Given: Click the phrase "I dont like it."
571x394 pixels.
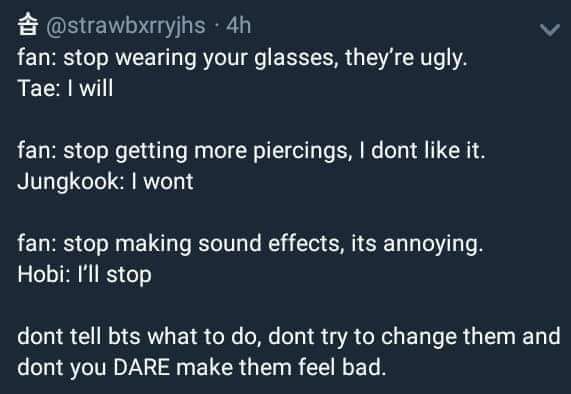Looking at the screenshot, I should coord(422,150).
